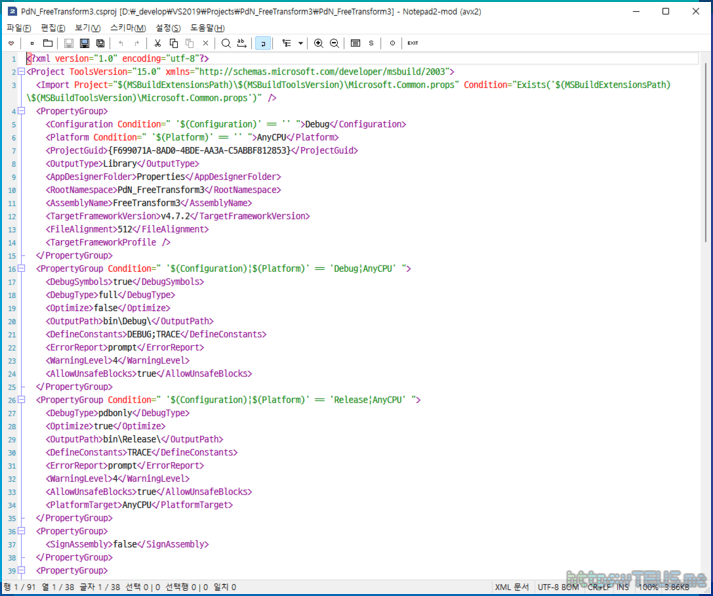
Task: Collapse the Project fold at line 2
Action: pyautogui.click(x=21, y=71)
